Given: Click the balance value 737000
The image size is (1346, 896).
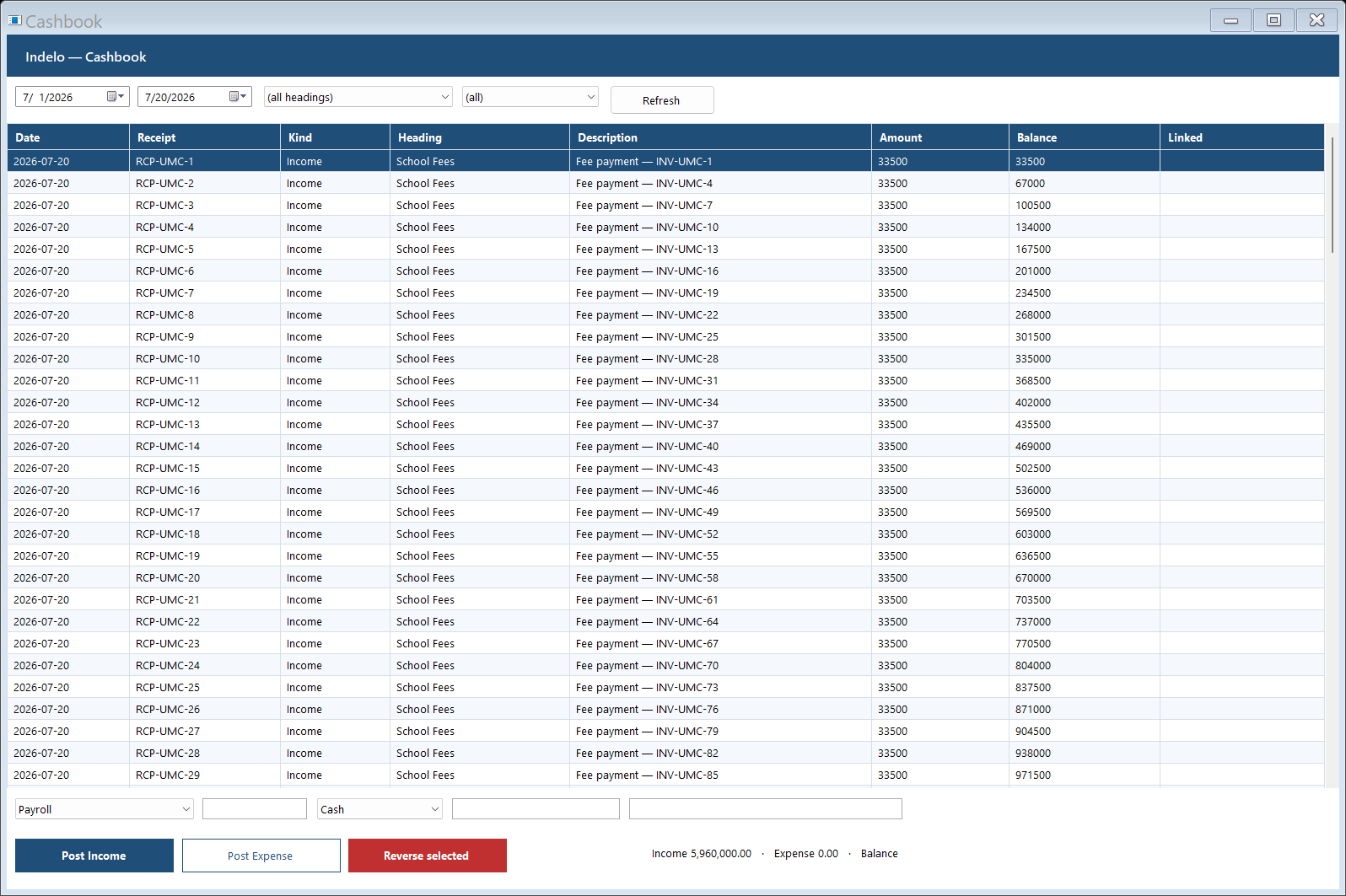Looking at the screenshot, I should tap(1033, 621).
